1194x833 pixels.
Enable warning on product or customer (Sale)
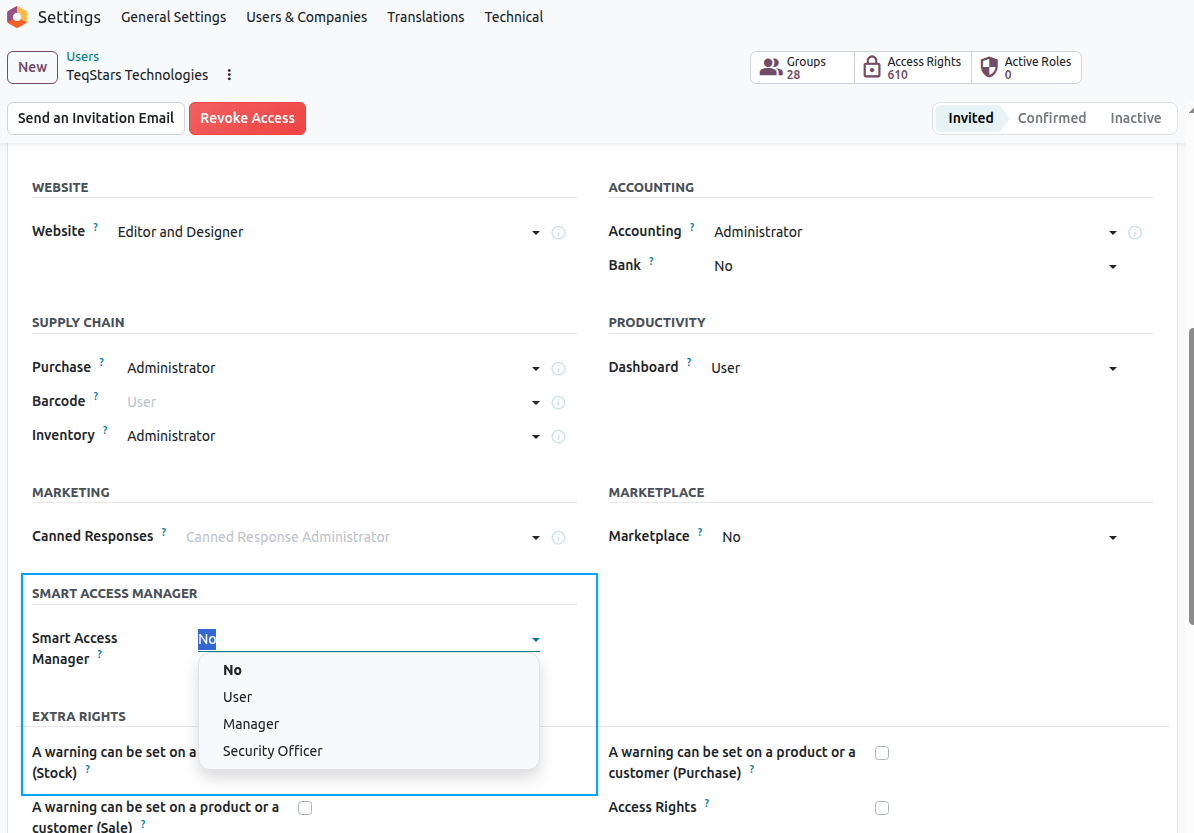[x=305, y=808]
